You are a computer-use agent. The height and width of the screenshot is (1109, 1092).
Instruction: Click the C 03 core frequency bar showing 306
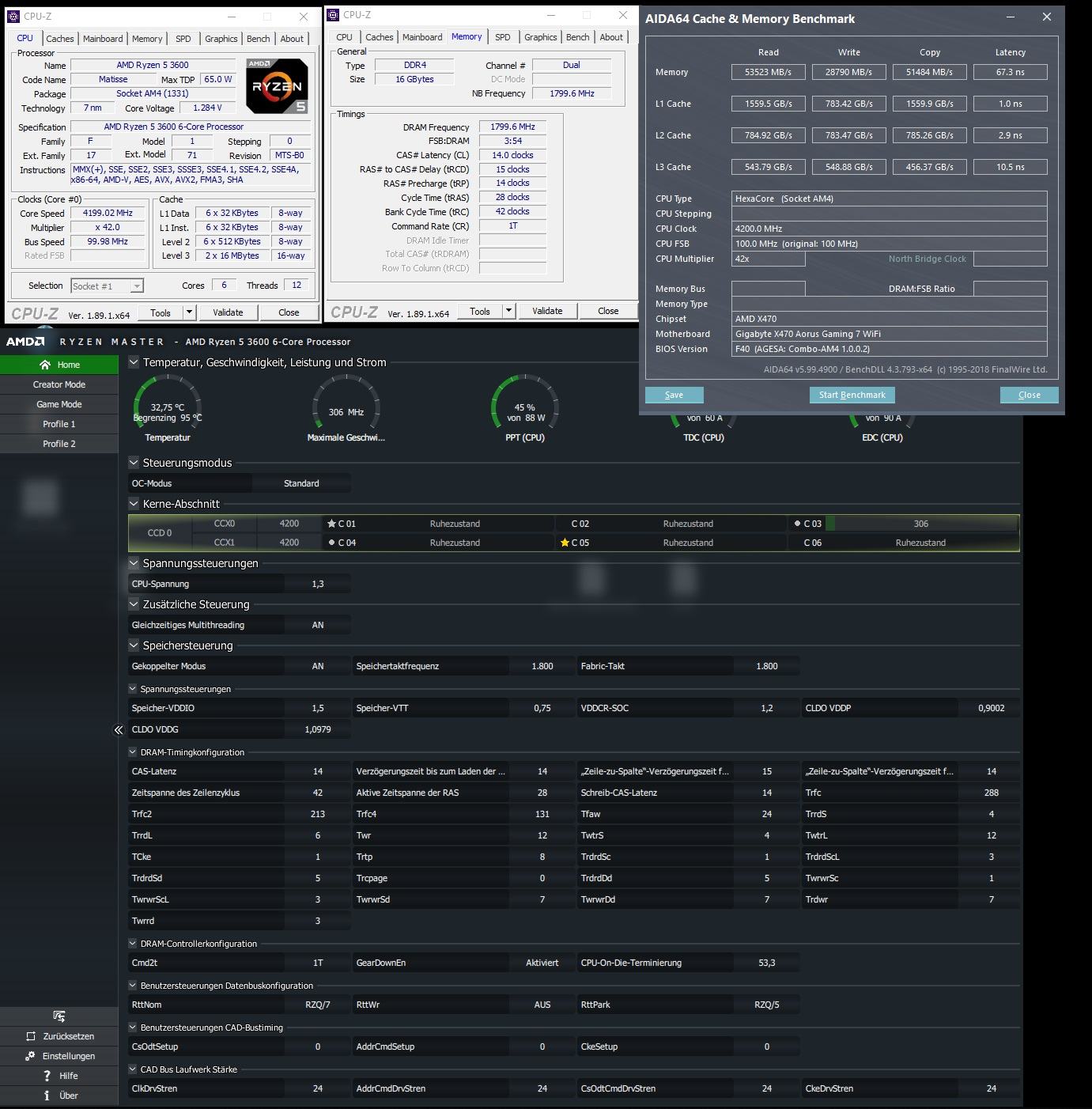pyautogui.click(x=920, y=524)
